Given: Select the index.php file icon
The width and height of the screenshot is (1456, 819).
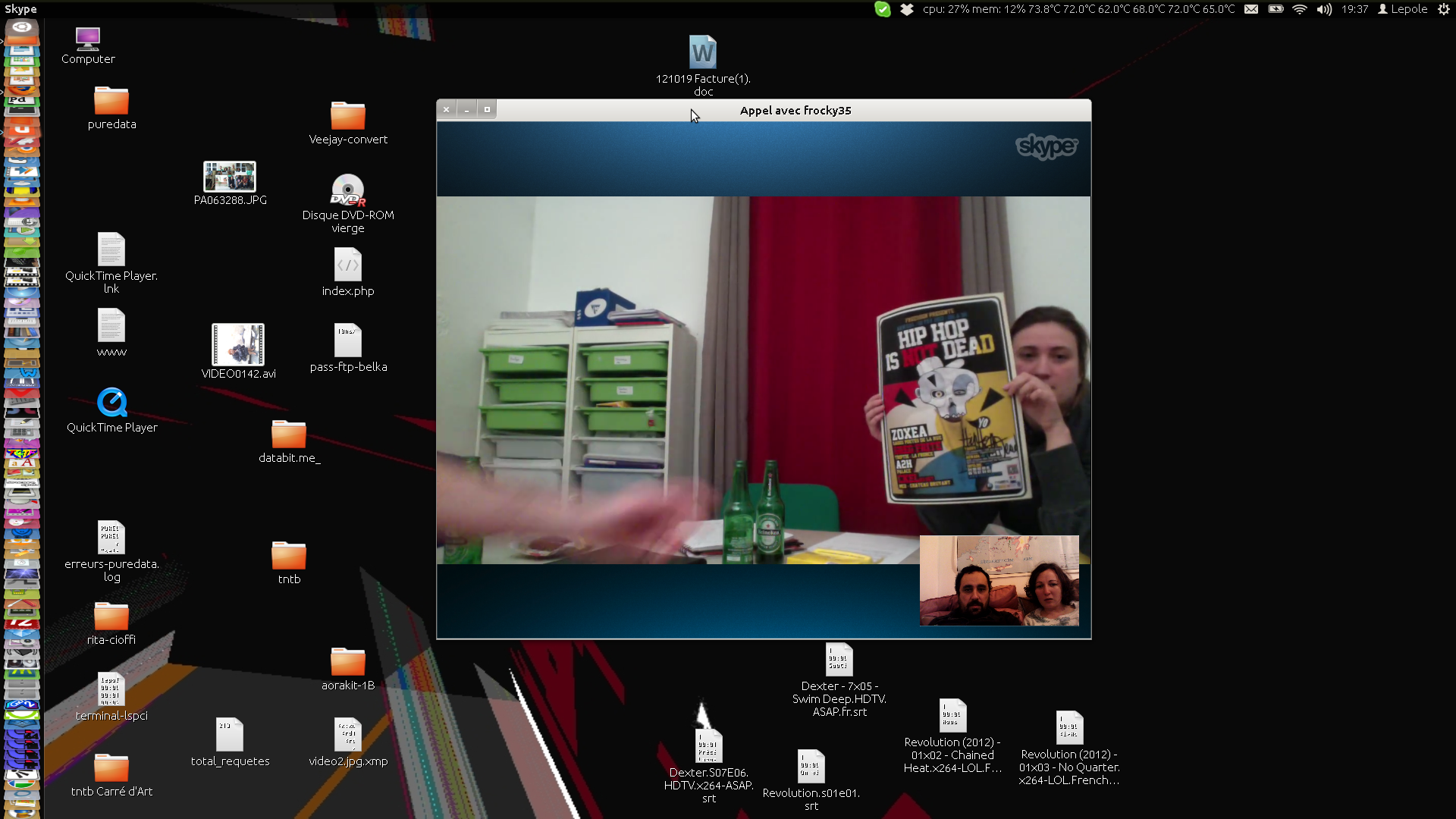Looking at the screenshot, I should [x=348, y=265].
